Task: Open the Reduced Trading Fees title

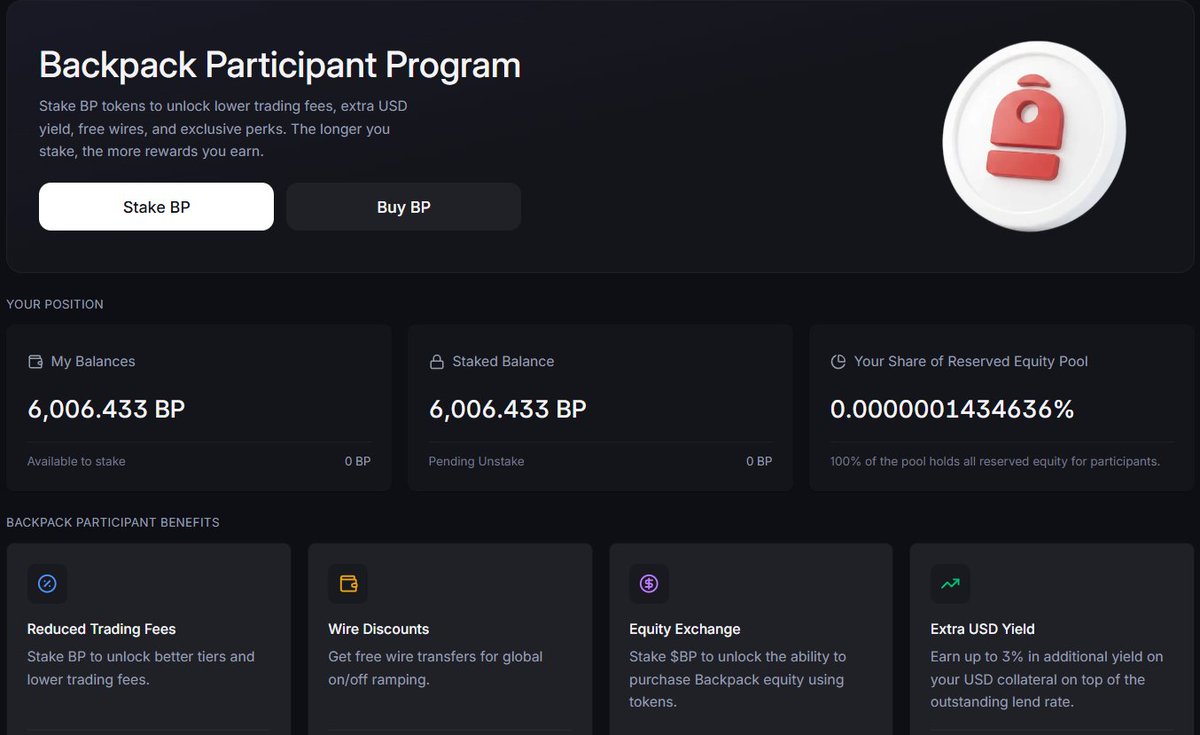Action: 101,629
